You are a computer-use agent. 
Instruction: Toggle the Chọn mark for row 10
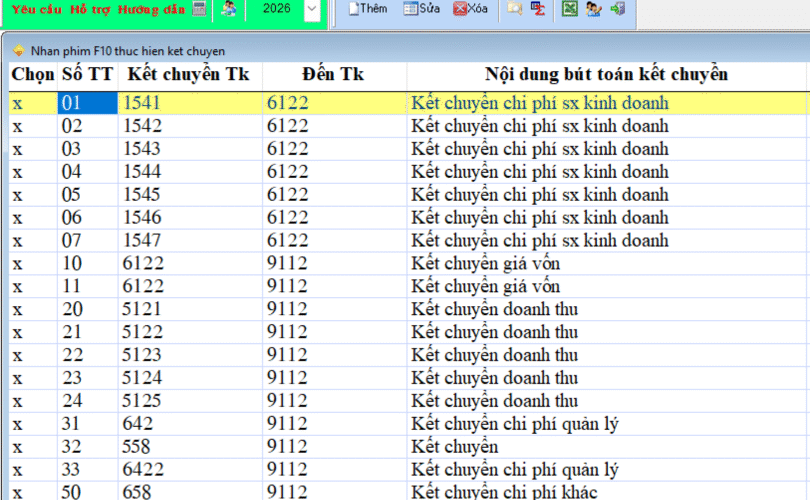[x=17, y=263]
